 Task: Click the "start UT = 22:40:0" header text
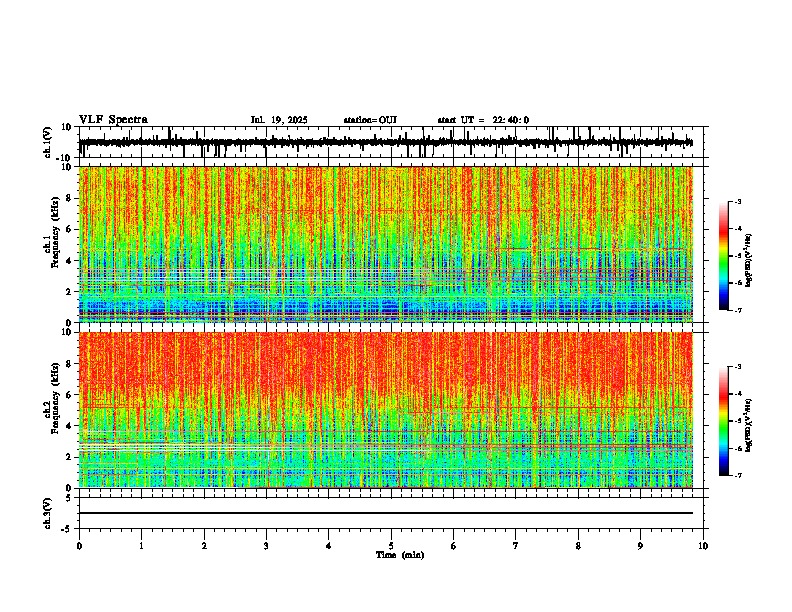pos(483,120)
